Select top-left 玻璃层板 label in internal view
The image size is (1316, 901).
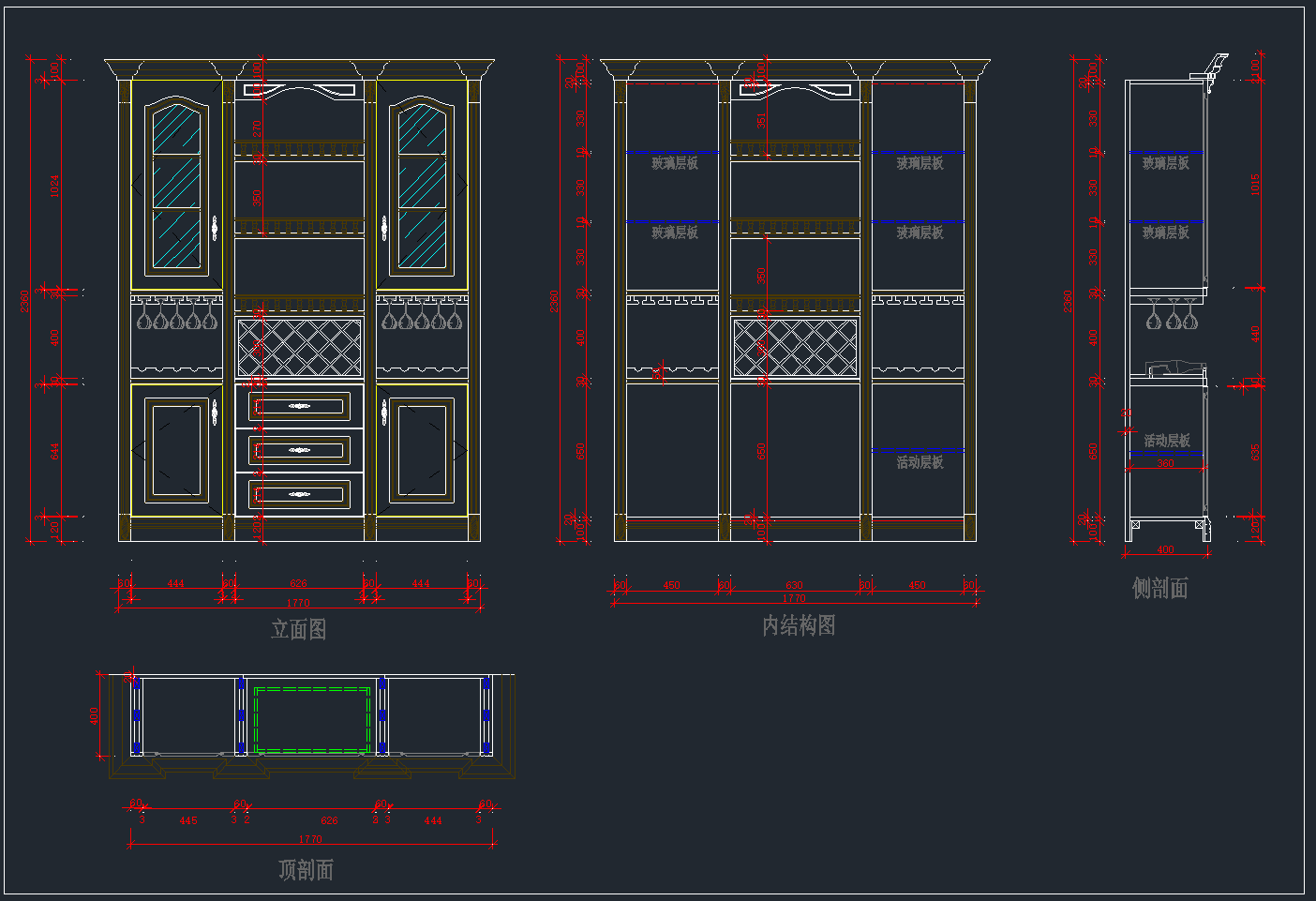(x=675, y=163)
